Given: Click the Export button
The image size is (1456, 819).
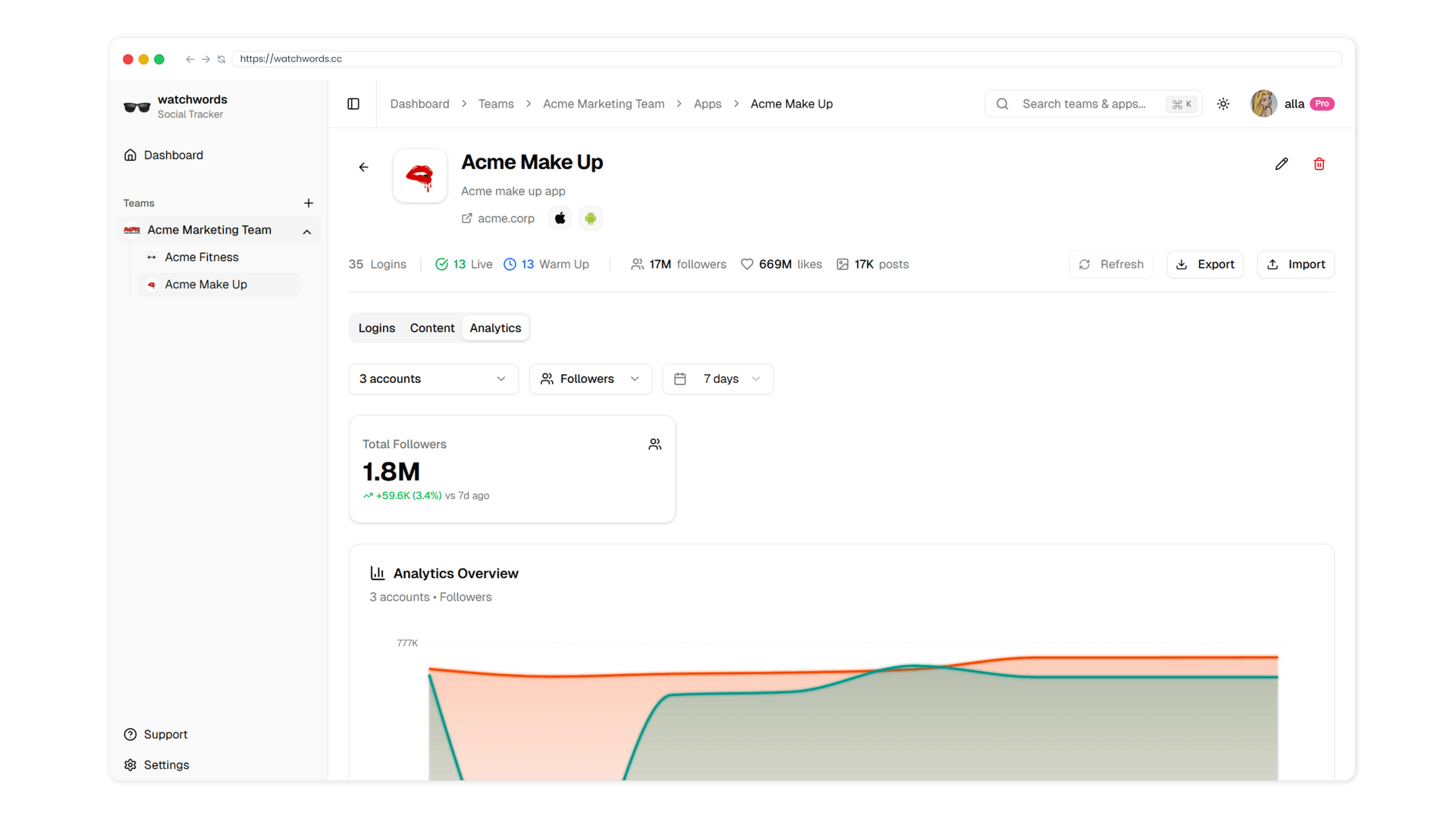Looking at the screenshot, I should coord(1205,265).
